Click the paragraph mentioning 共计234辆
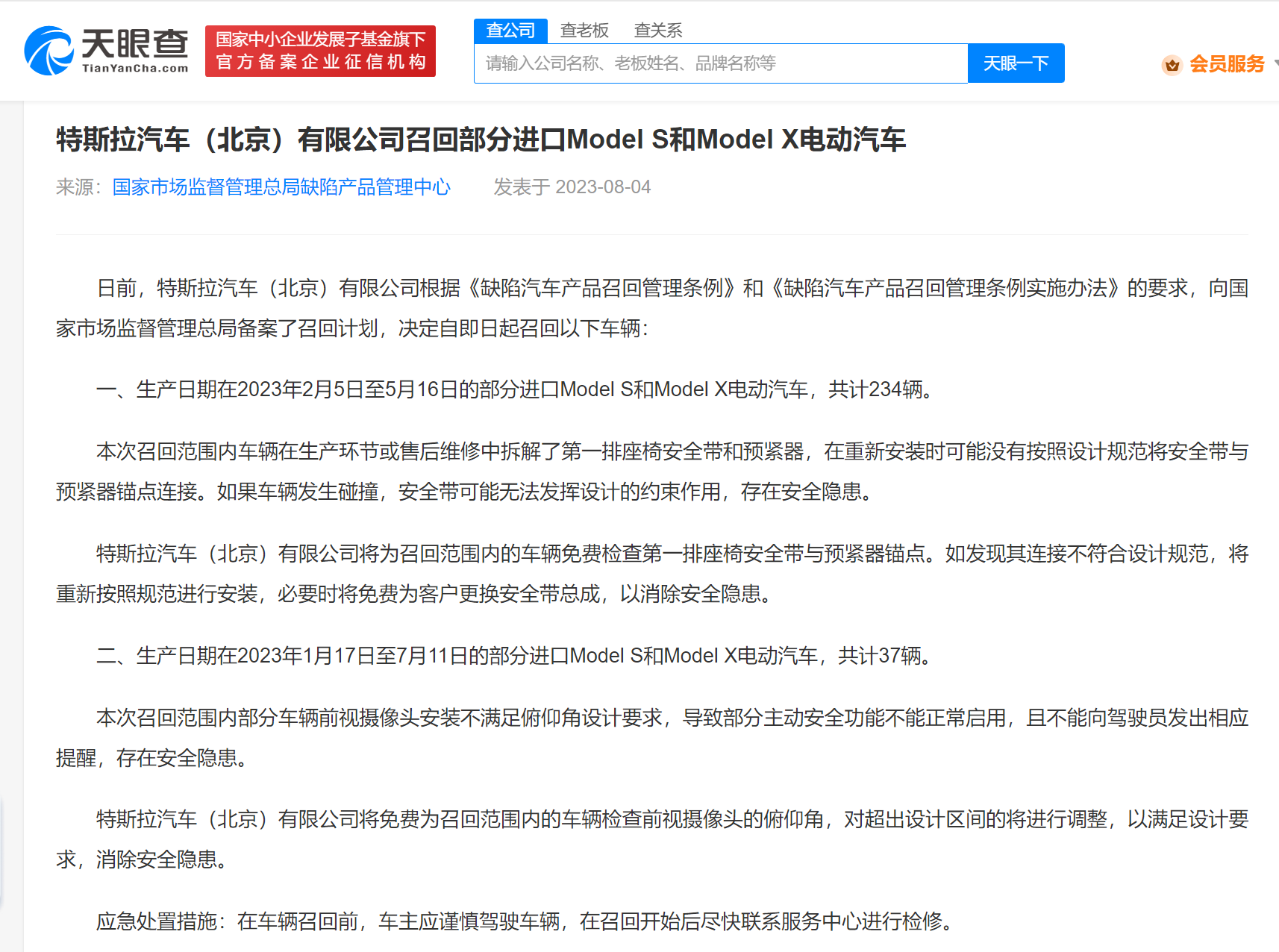The height and width of the screenshot is (952, 1279). (516, 389)
